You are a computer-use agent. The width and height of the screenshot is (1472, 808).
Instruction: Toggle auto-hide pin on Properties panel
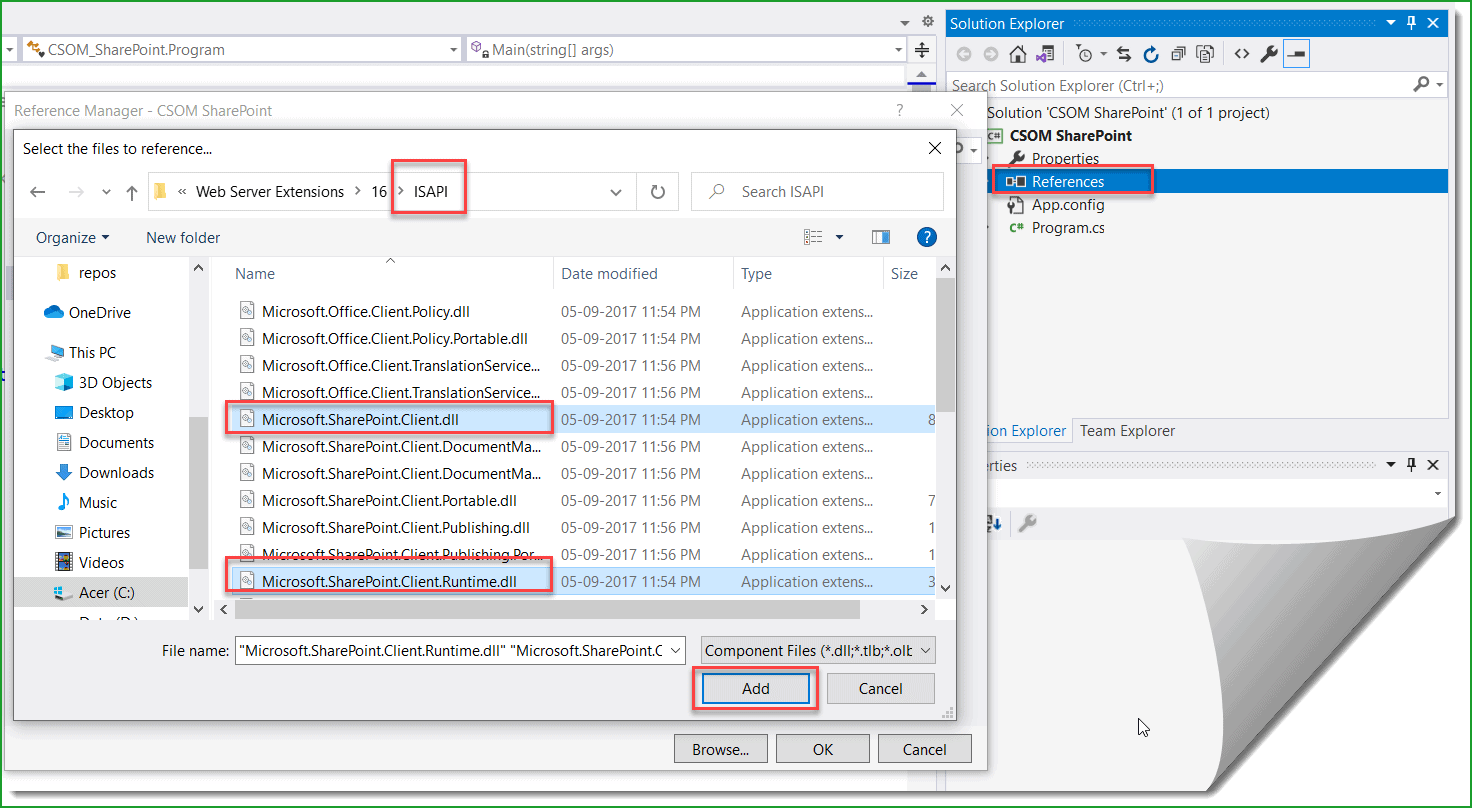pyautogui.click(x=1411, y=464)
